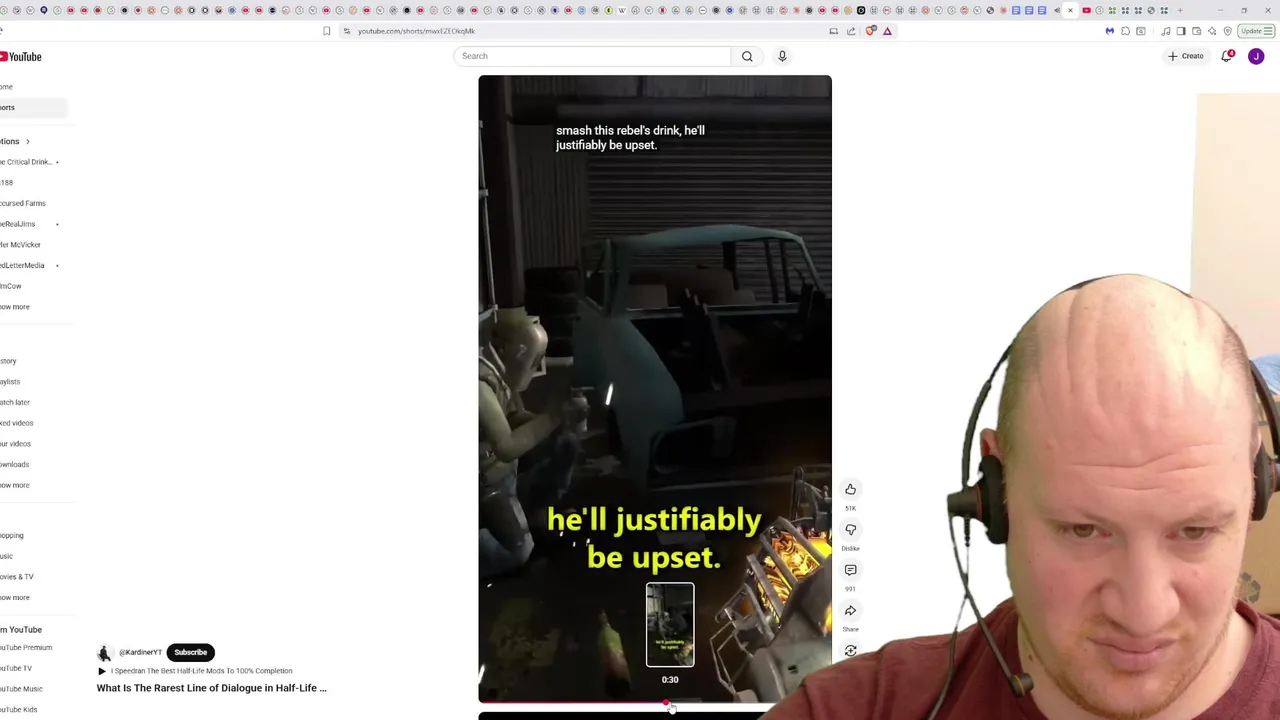Click the media music note toolbar icon
The width and height of the screenshot is (1280, 720).
point(1166,31)
